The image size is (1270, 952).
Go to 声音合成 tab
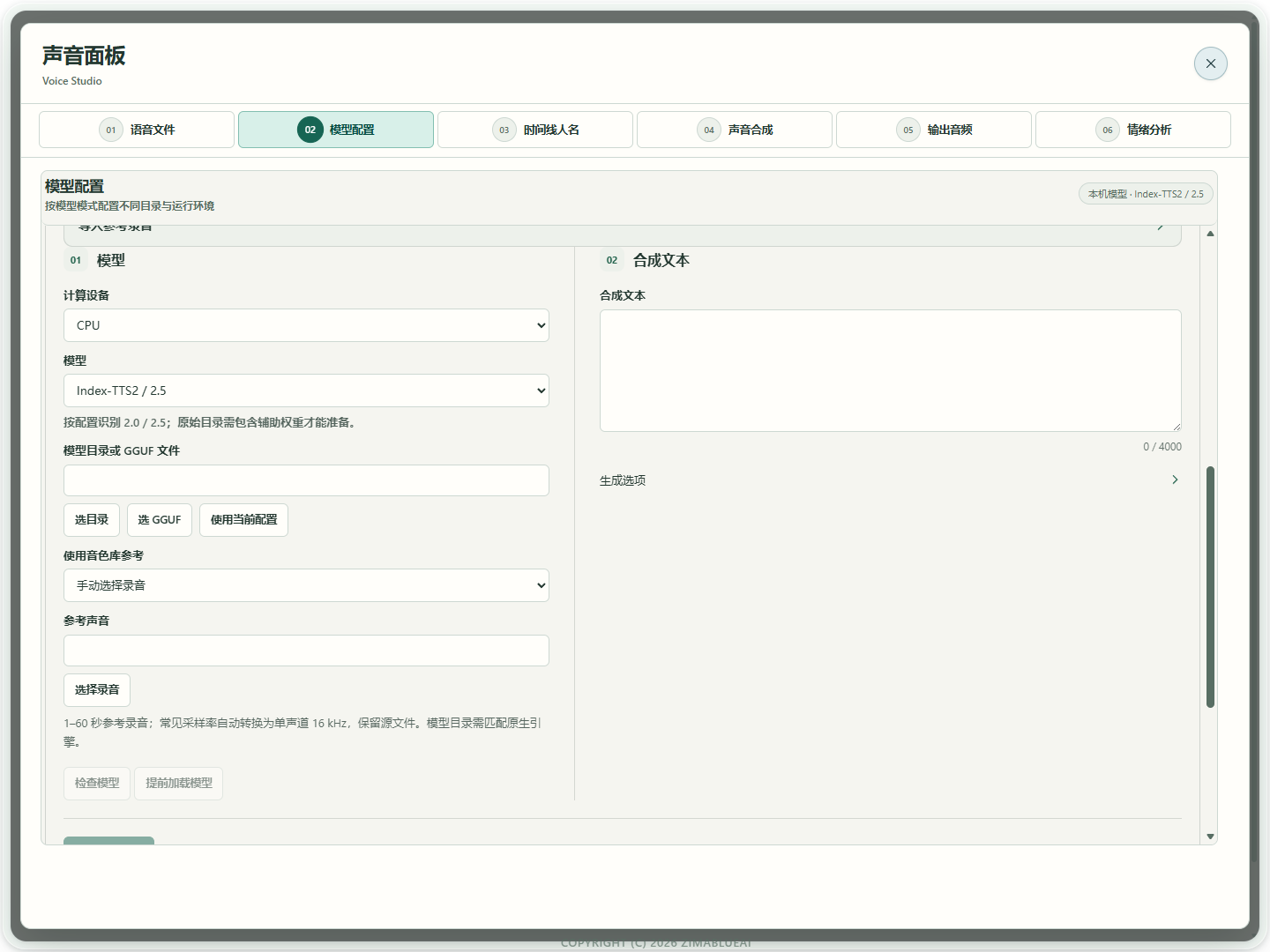coord(735,130)
